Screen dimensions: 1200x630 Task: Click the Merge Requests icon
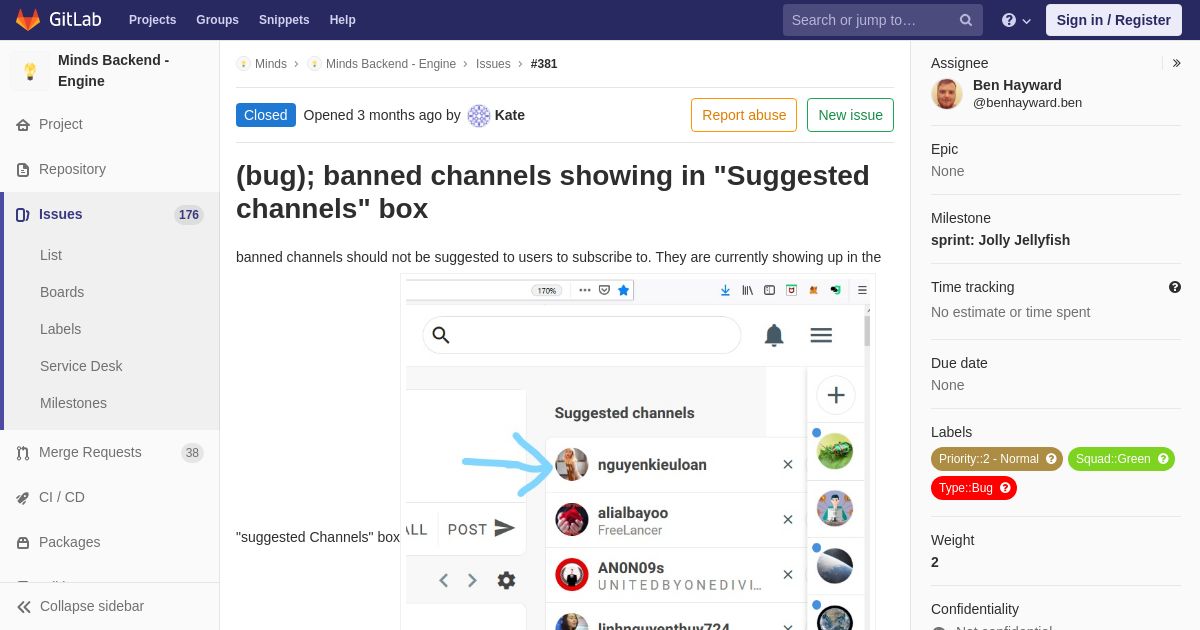tap(23, 452)
